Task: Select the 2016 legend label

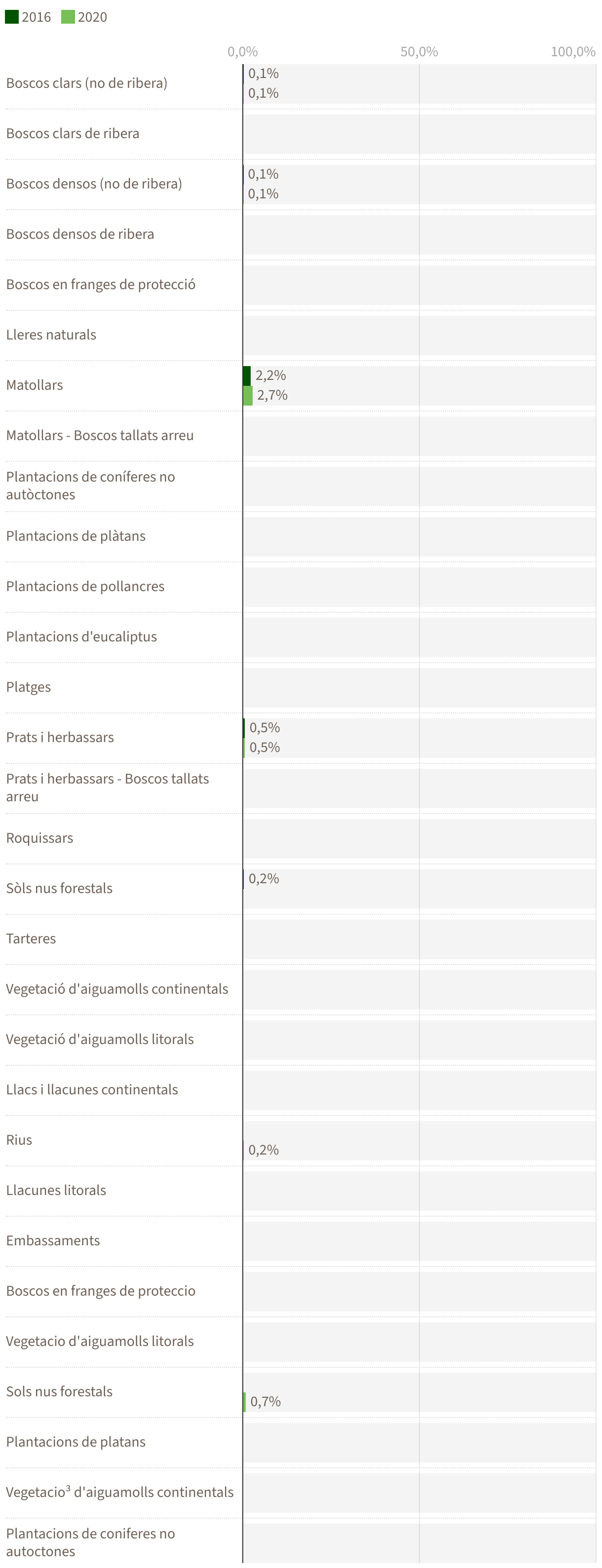Action: click(x=36, y=17)
